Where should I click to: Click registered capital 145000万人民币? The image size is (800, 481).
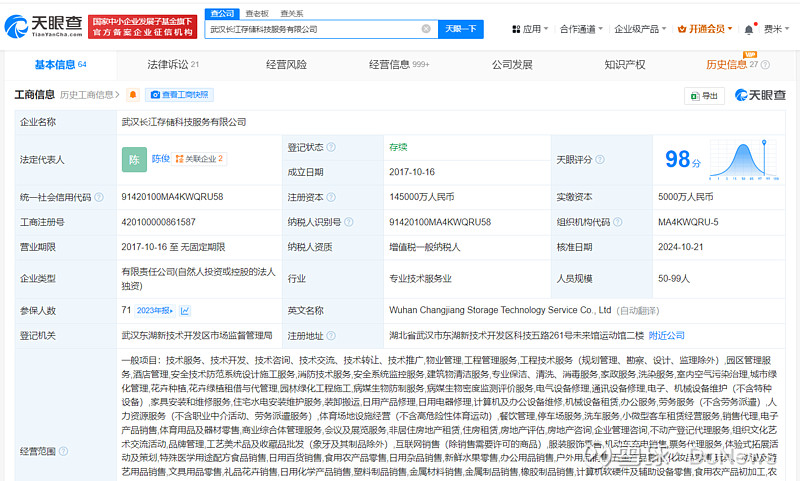pos(421,197)
